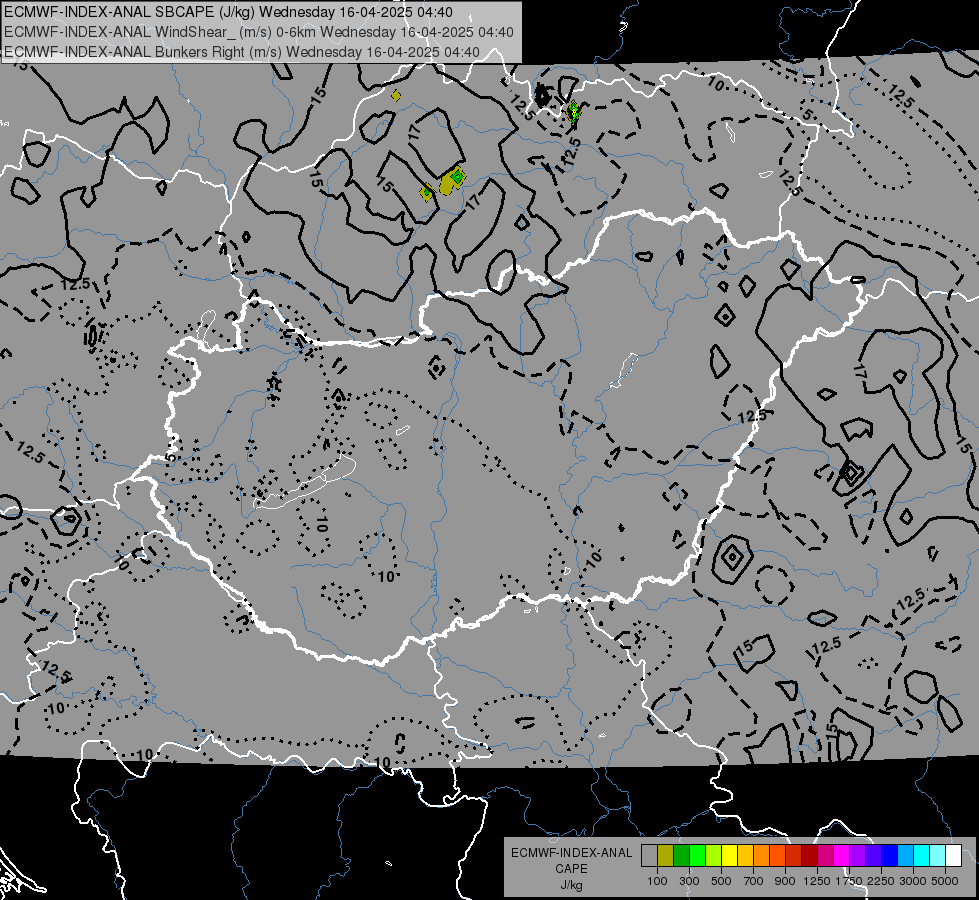Click the gold swatch right of yellow
979x900 pixels.
tap(745, 856)
